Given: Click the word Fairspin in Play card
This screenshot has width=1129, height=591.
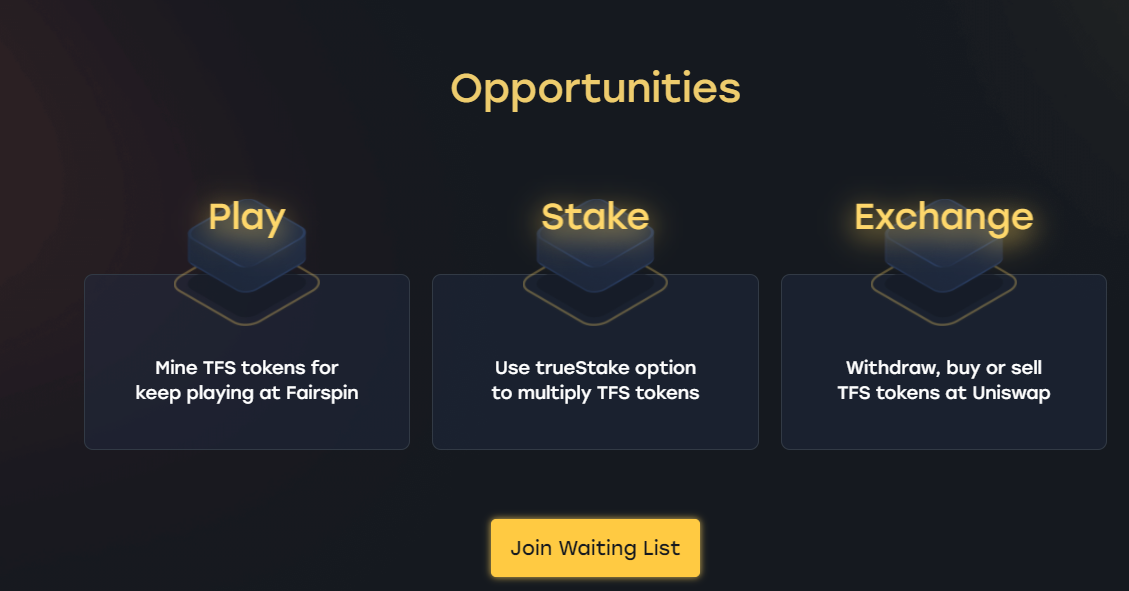Looking at the screenshot, I should 322,393.
